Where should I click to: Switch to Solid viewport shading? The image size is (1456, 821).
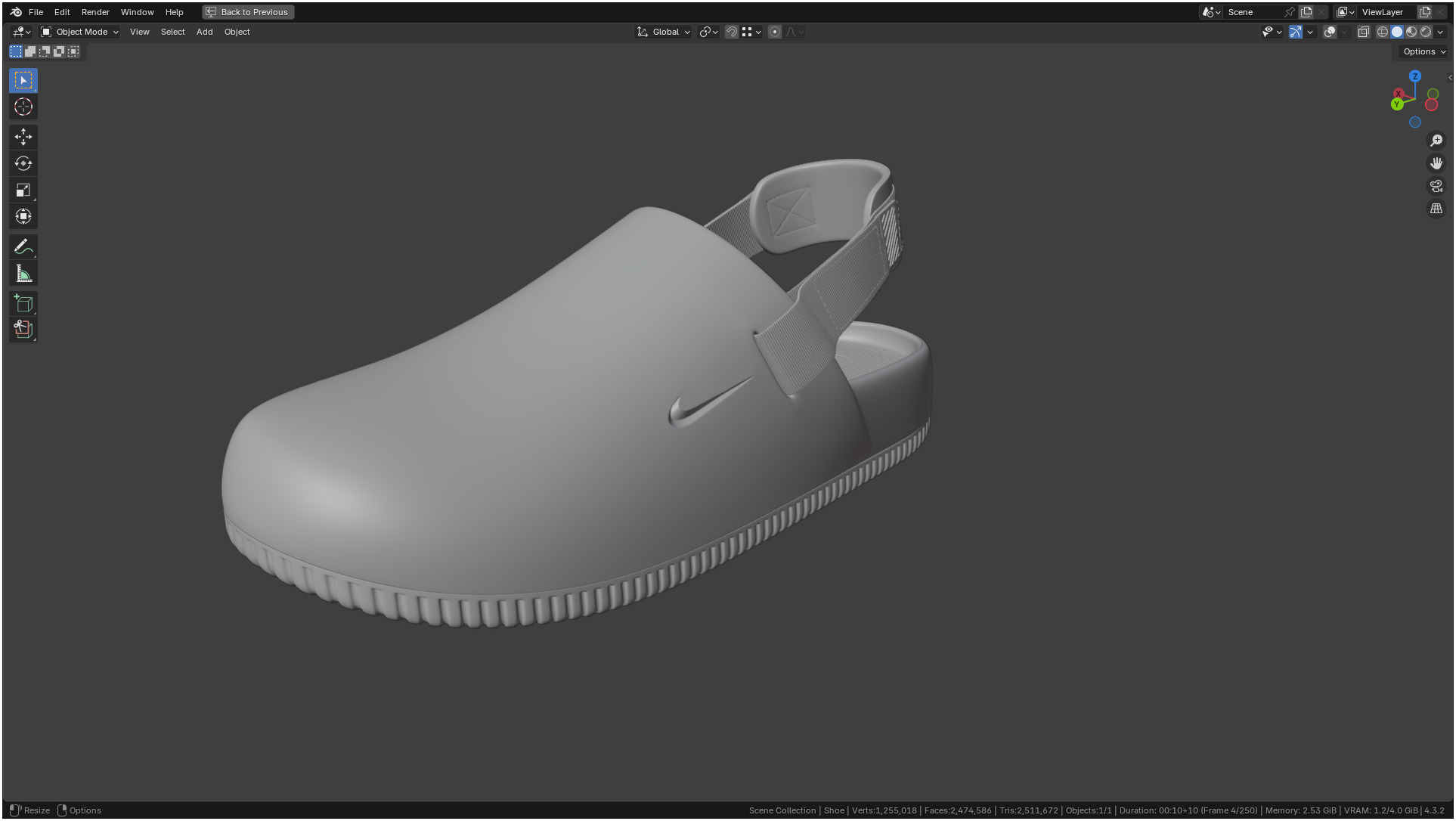pos(1397,32)
